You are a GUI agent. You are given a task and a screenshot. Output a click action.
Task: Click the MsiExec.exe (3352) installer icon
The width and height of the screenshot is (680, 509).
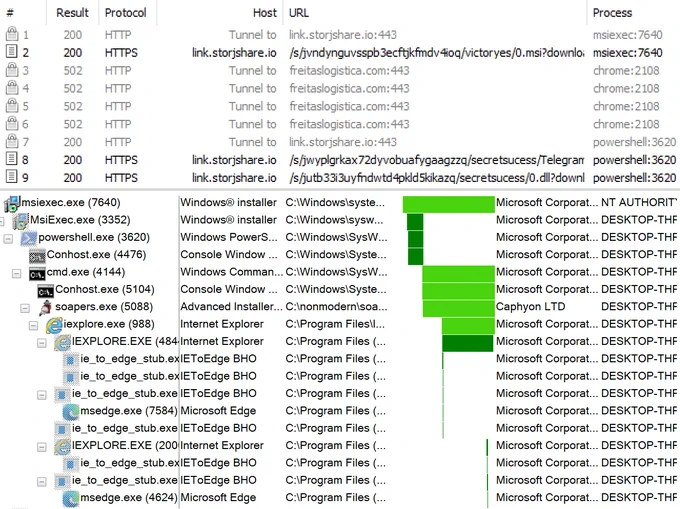pyautogui.click(x=20, y=220)
